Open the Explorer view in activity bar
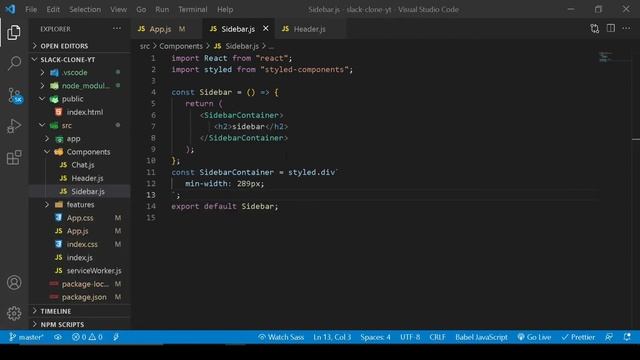The width and height of the screenshot is (640, 360). pos(14,33)
